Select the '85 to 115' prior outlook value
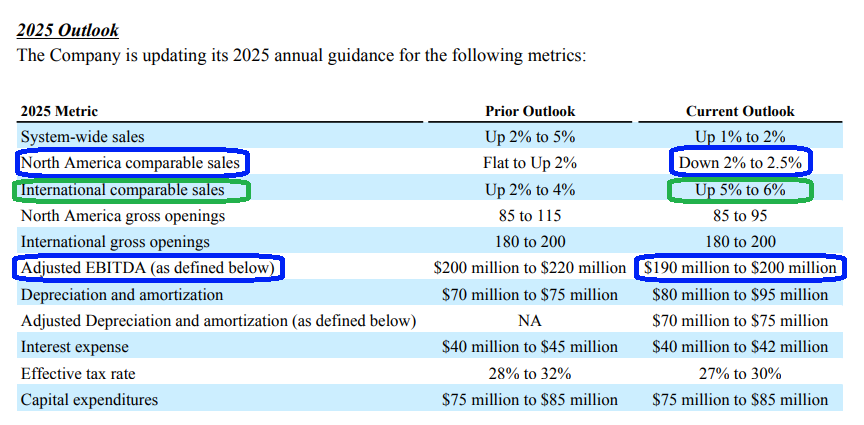This screenshot has height=425, width=864. (x=530, y=215)
